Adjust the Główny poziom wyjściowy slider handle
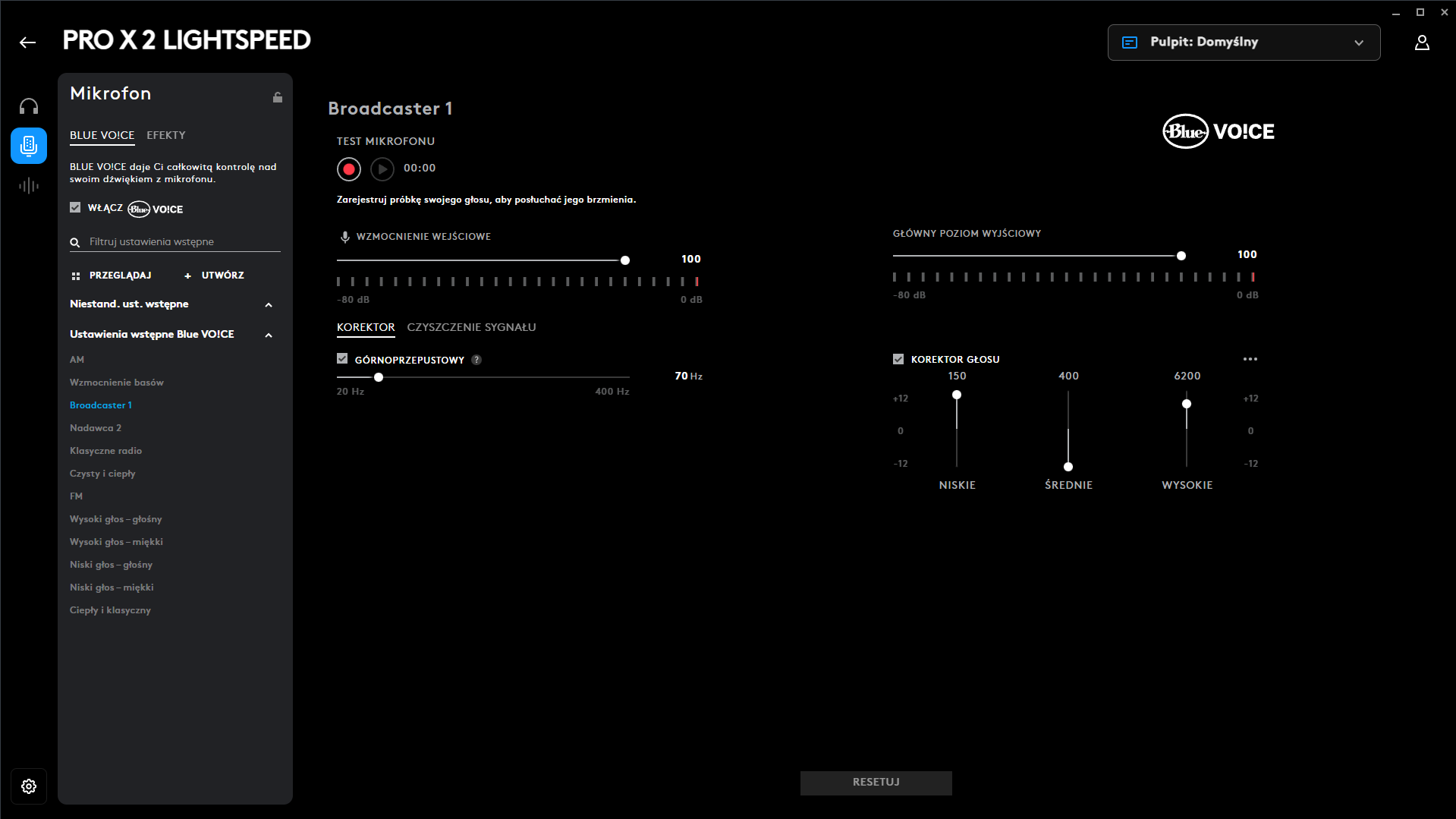The height and width of the screenshot is (819, 1456). coord(1181,256)
